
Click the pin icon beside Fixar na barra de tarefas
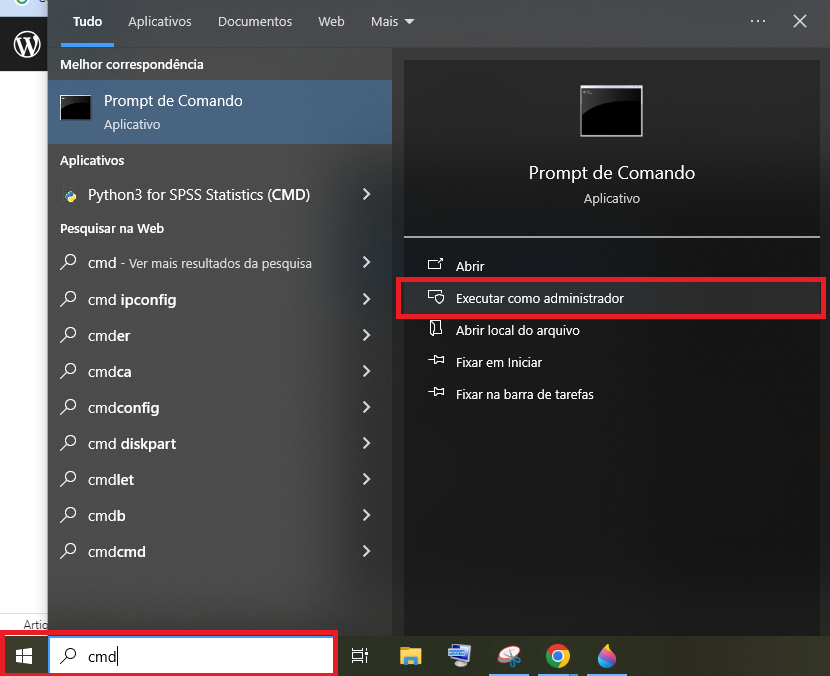coord(436,392)
